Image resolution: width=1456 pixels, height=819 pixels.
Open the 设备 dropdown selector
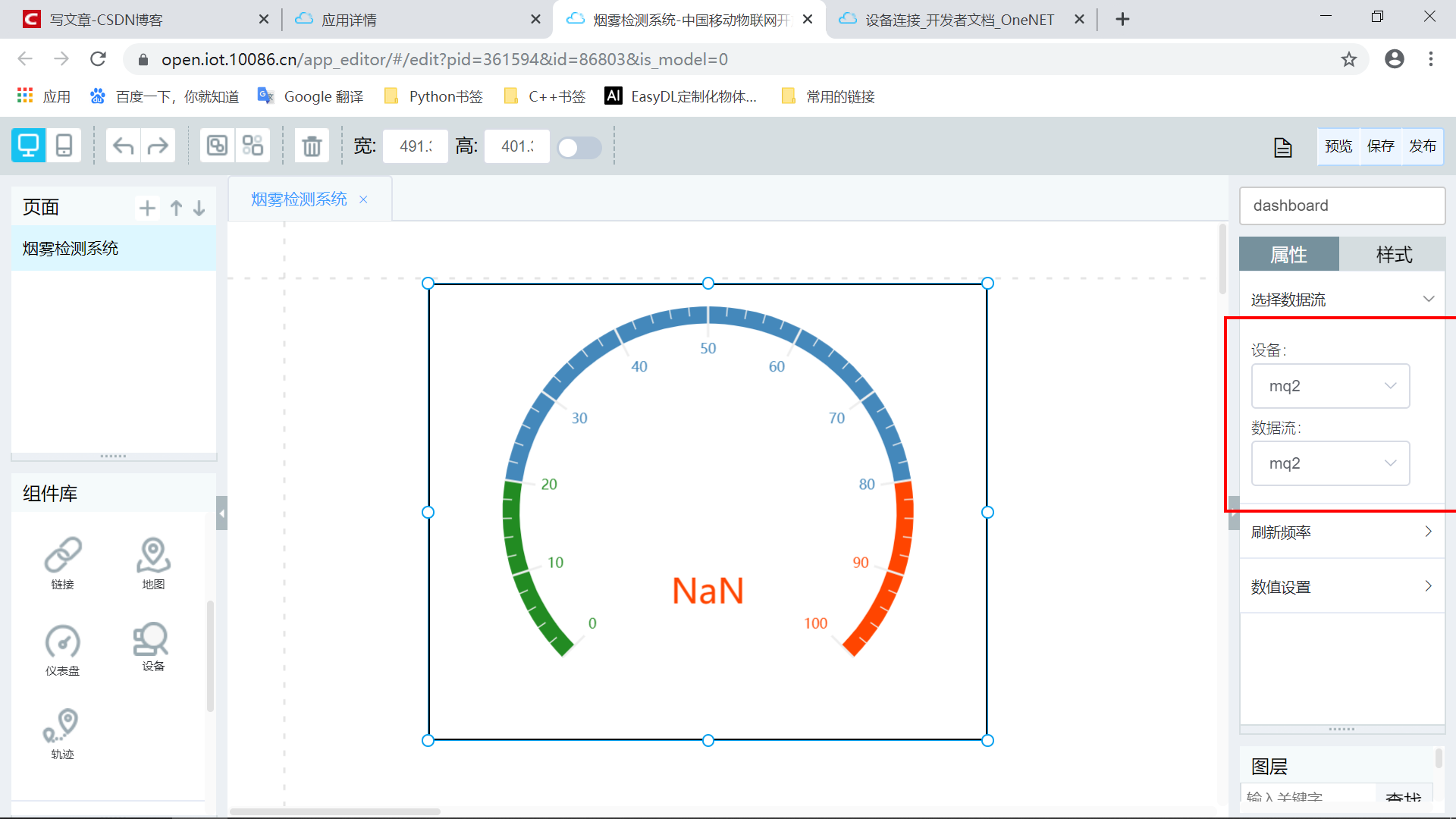1330,385
